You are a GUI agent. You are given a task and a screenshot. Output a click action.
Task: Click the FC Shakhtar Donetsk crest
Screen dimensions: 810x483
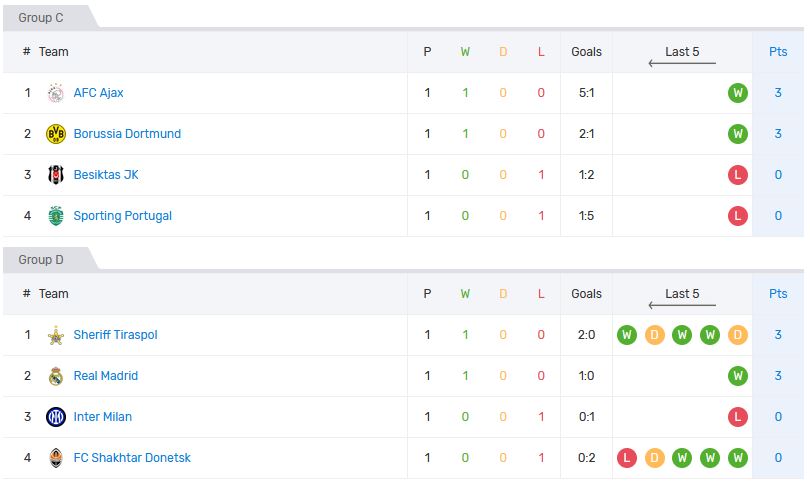[56, 458]
